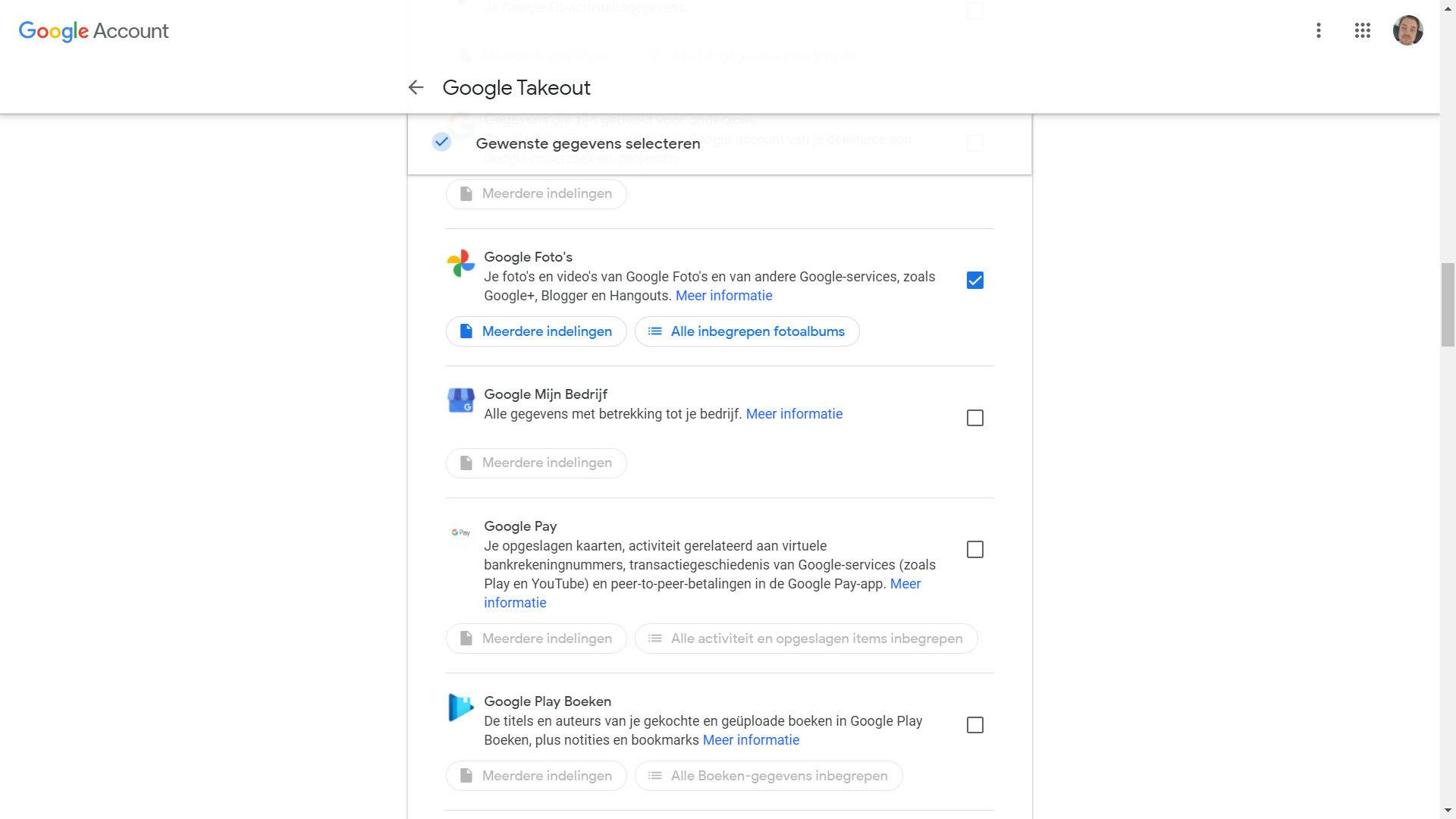Click the back arrow next to Google Takeout
Viewport: 1456px width, 819px height.
point(415,88)
